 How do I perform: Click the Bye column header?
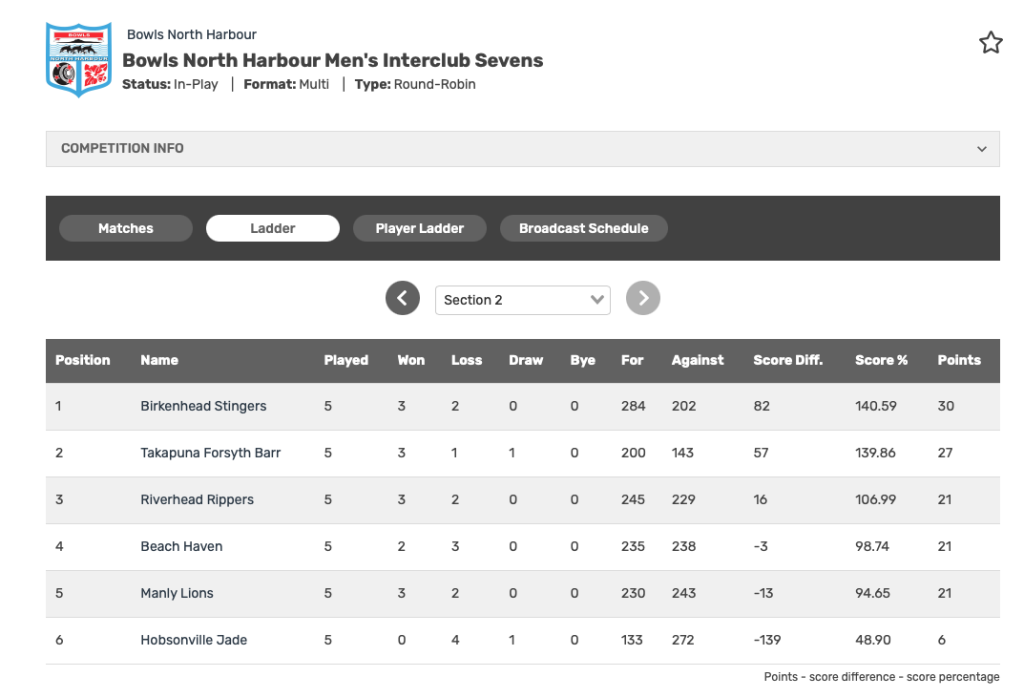[583, 360]
